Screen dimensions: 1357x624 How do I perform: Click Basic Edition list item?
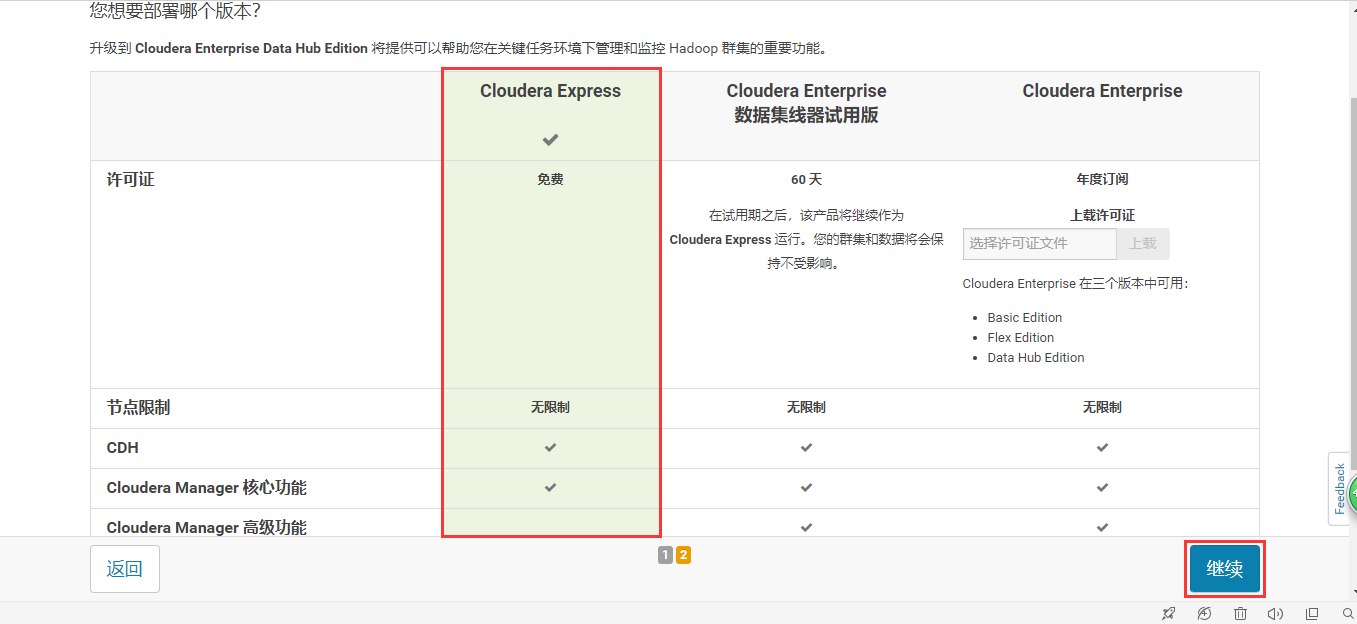point(1025,318)
